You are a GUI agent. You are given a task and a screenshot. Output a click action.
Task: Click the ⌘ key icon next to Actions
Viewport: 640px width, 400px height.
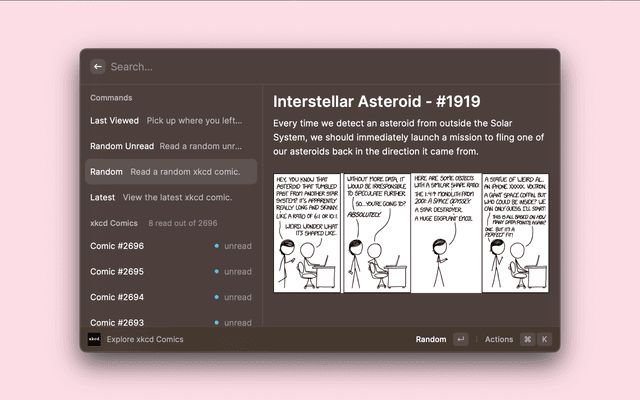[527, 339]
